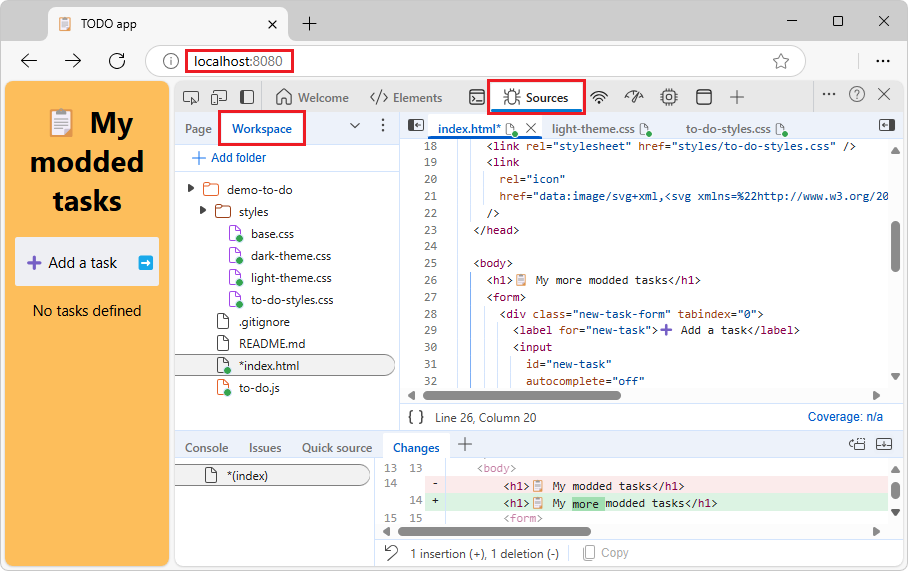908x571 pixels.
Task: Open the Console tool icon in toolbar
Action: [478, 97]
